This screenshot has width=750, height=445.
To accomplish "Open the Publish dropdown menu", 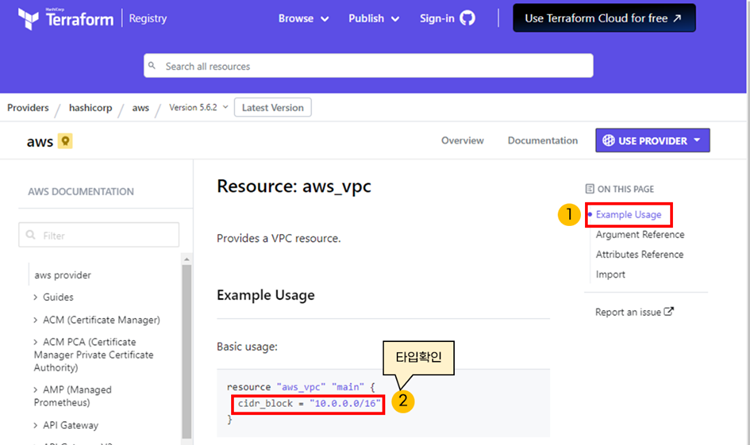I will click(374, 19).
